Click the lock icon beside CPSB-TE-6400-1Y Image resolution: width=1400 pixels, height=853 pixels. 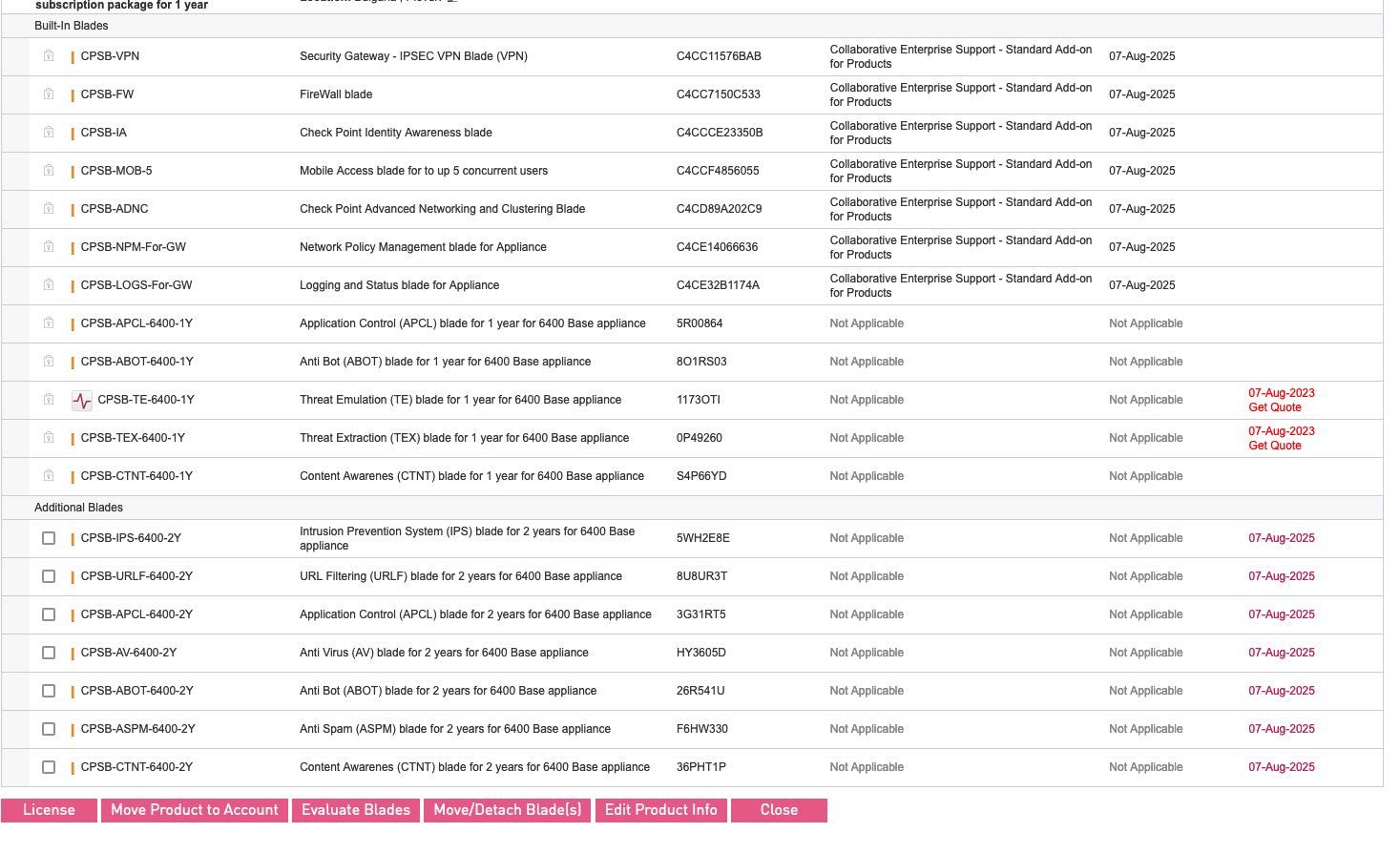click(49, 400)
